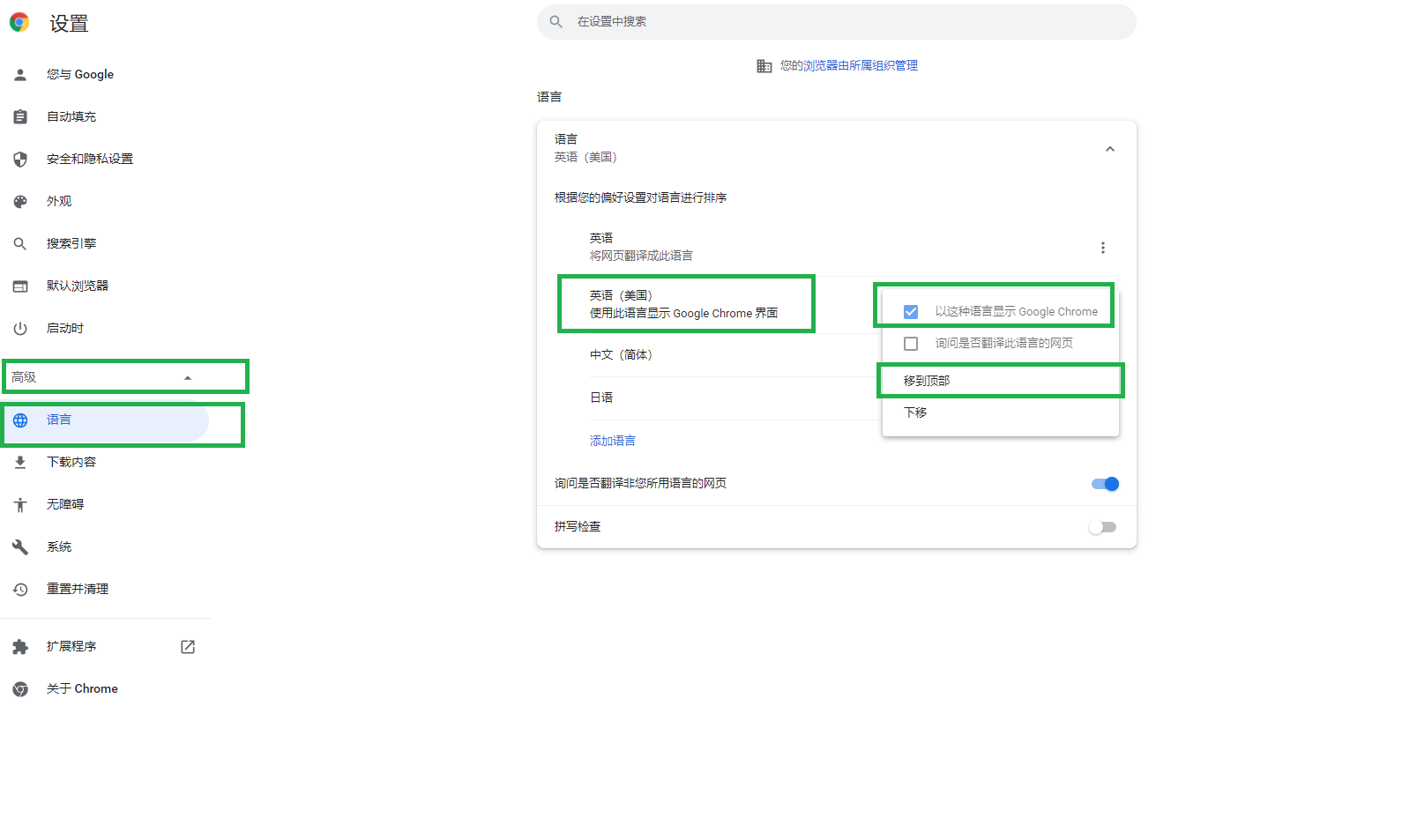Click the organization building icon
Viewport: 1402px width, 840px height.
(x=764, y=66)
